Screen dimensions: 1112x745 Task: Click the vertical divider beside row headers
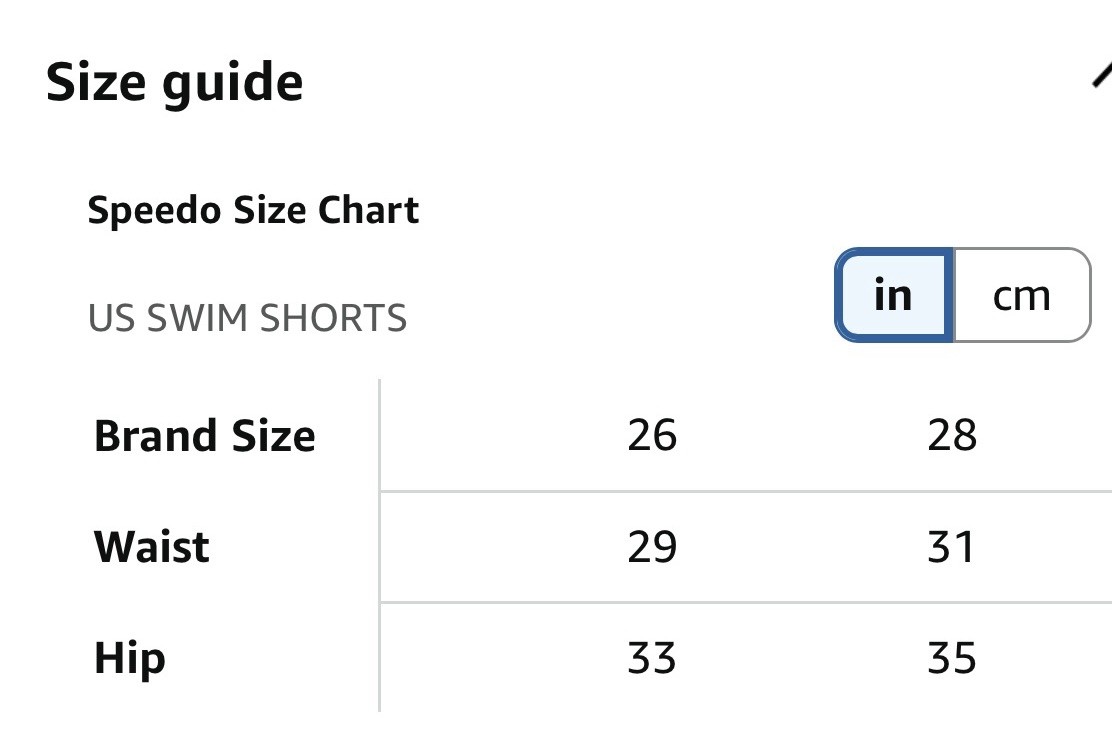[x=380, y=545]
